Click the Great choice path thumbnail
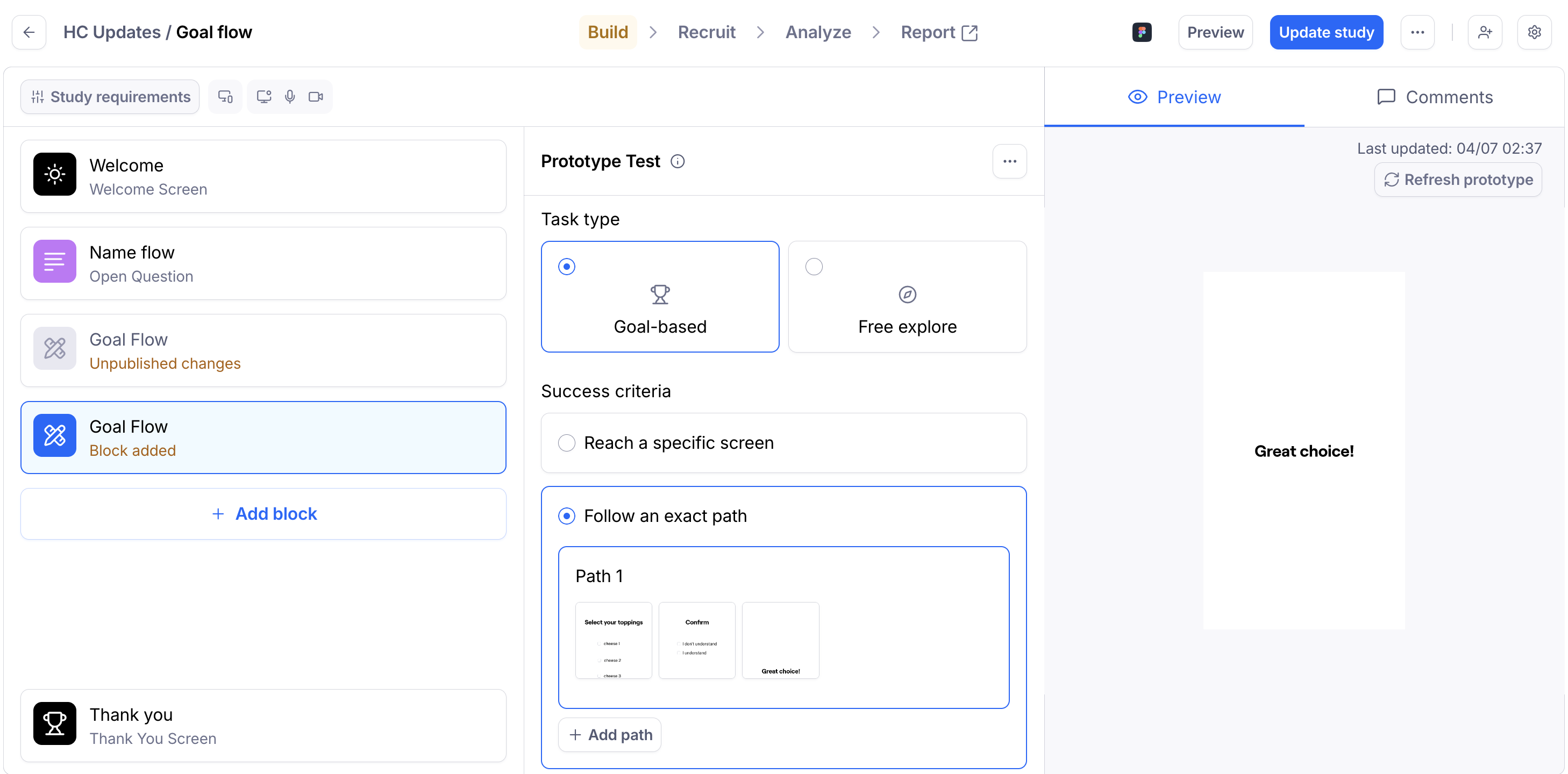 (x=780, y=641)
